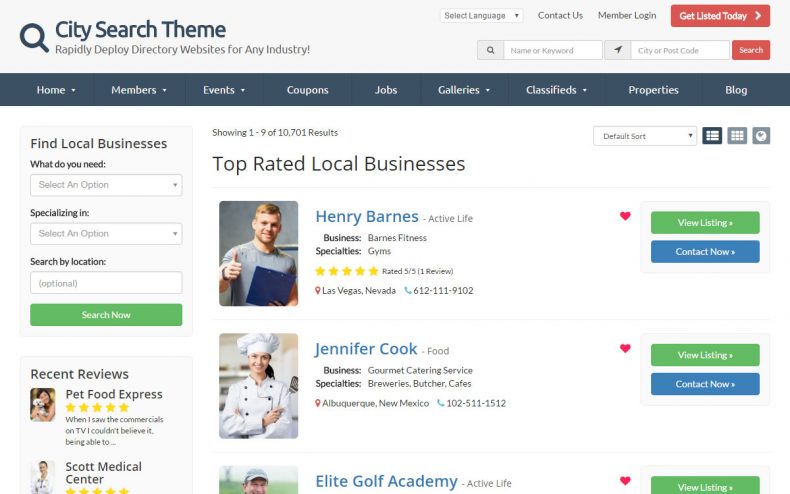Open Scott Medical Center review title
Image resolution: width=790 pixels, height=494 pixels.
[103, 473]
